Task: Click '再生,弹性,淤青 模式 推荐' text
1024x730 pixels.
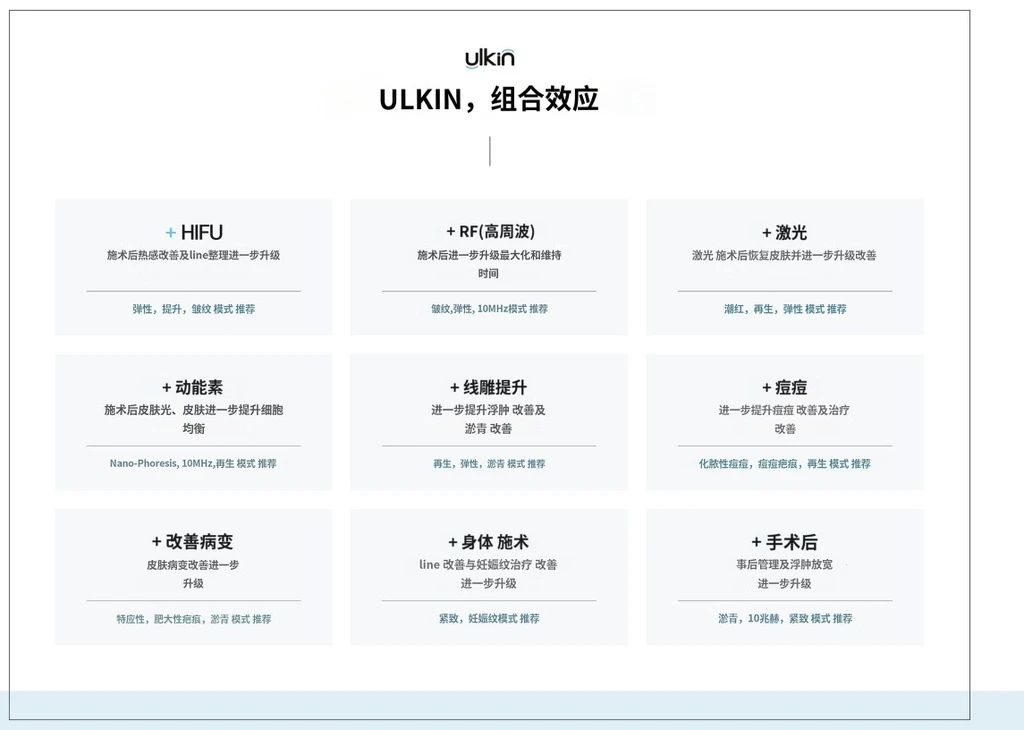Action: 489,464
